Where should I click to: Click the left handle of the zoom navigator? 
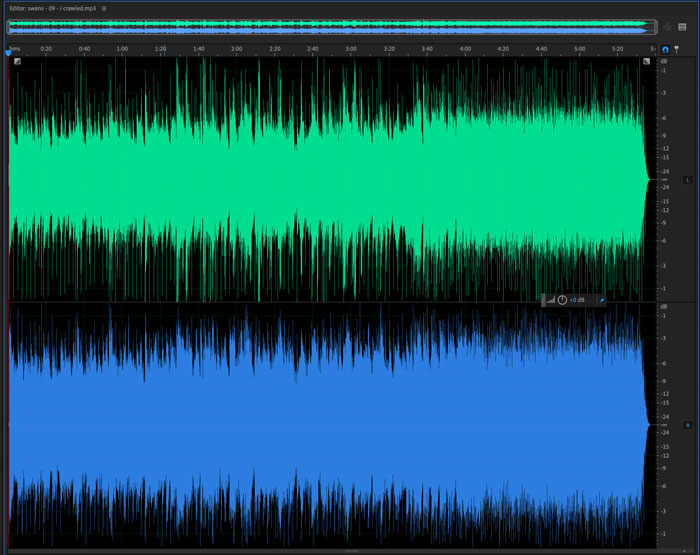click(x=8, y=27)
